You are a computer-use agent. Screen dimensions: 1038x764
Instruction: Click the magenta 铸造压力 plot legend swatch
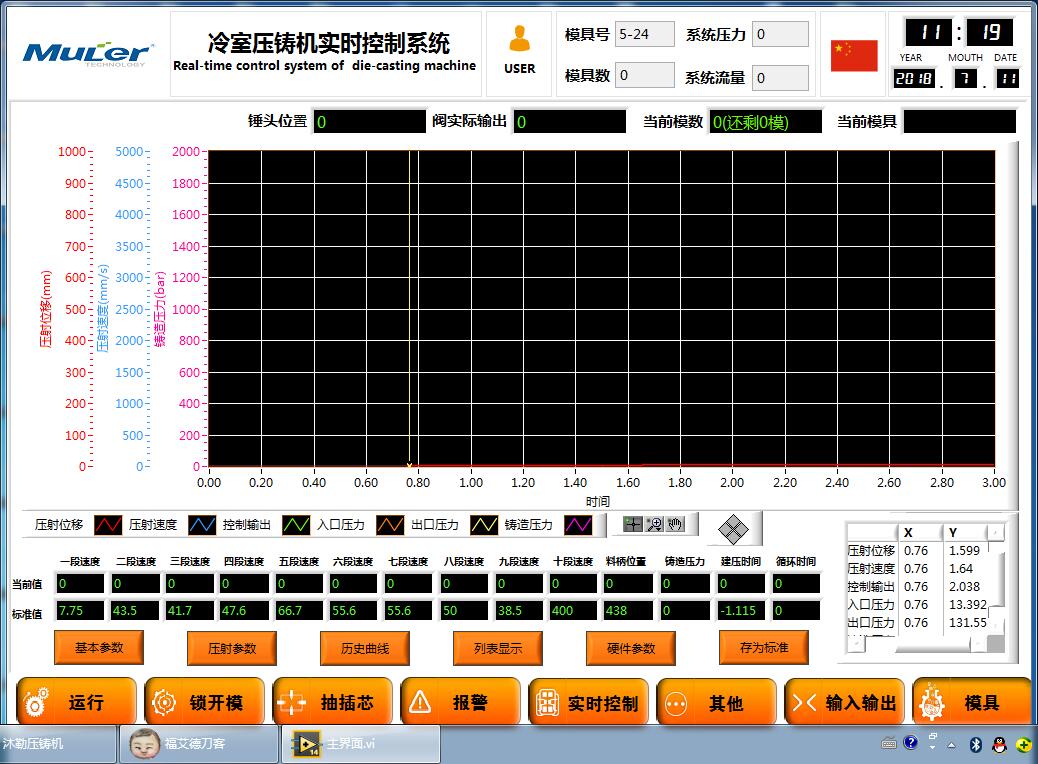pos(578,525)
